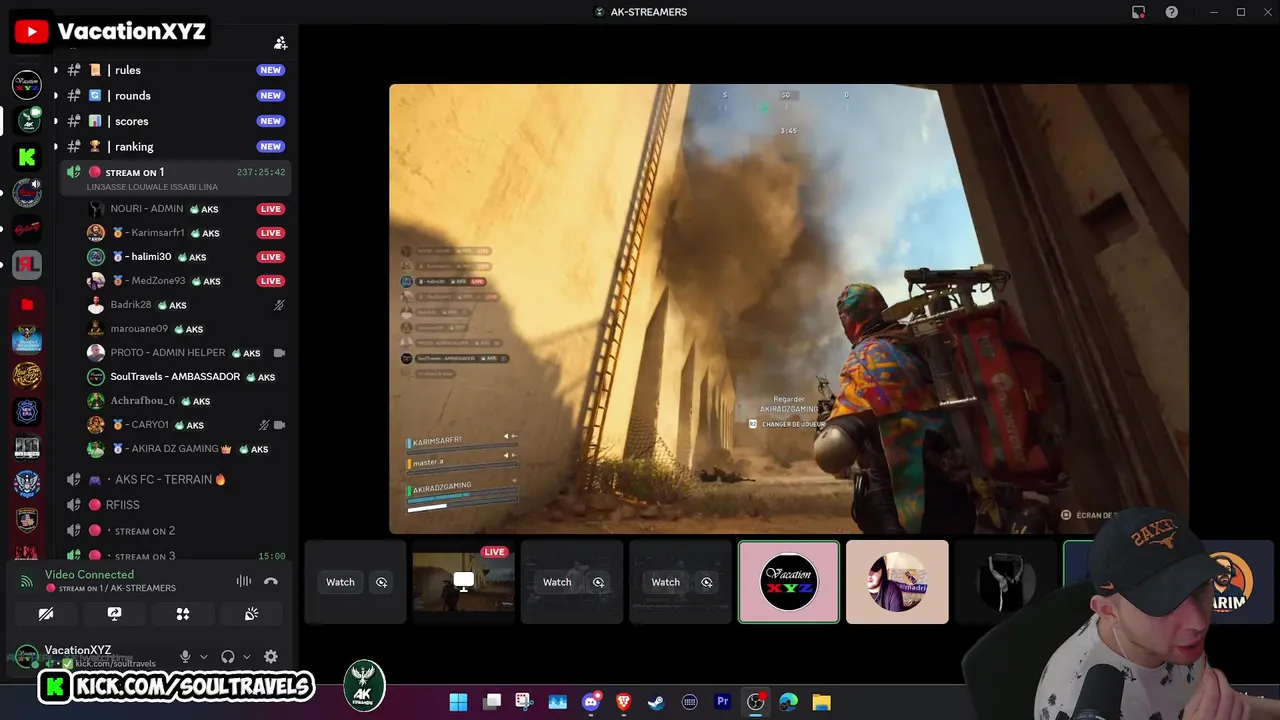
Task: Open Task View from the taskbar
Action: click(x=491, y=702)
